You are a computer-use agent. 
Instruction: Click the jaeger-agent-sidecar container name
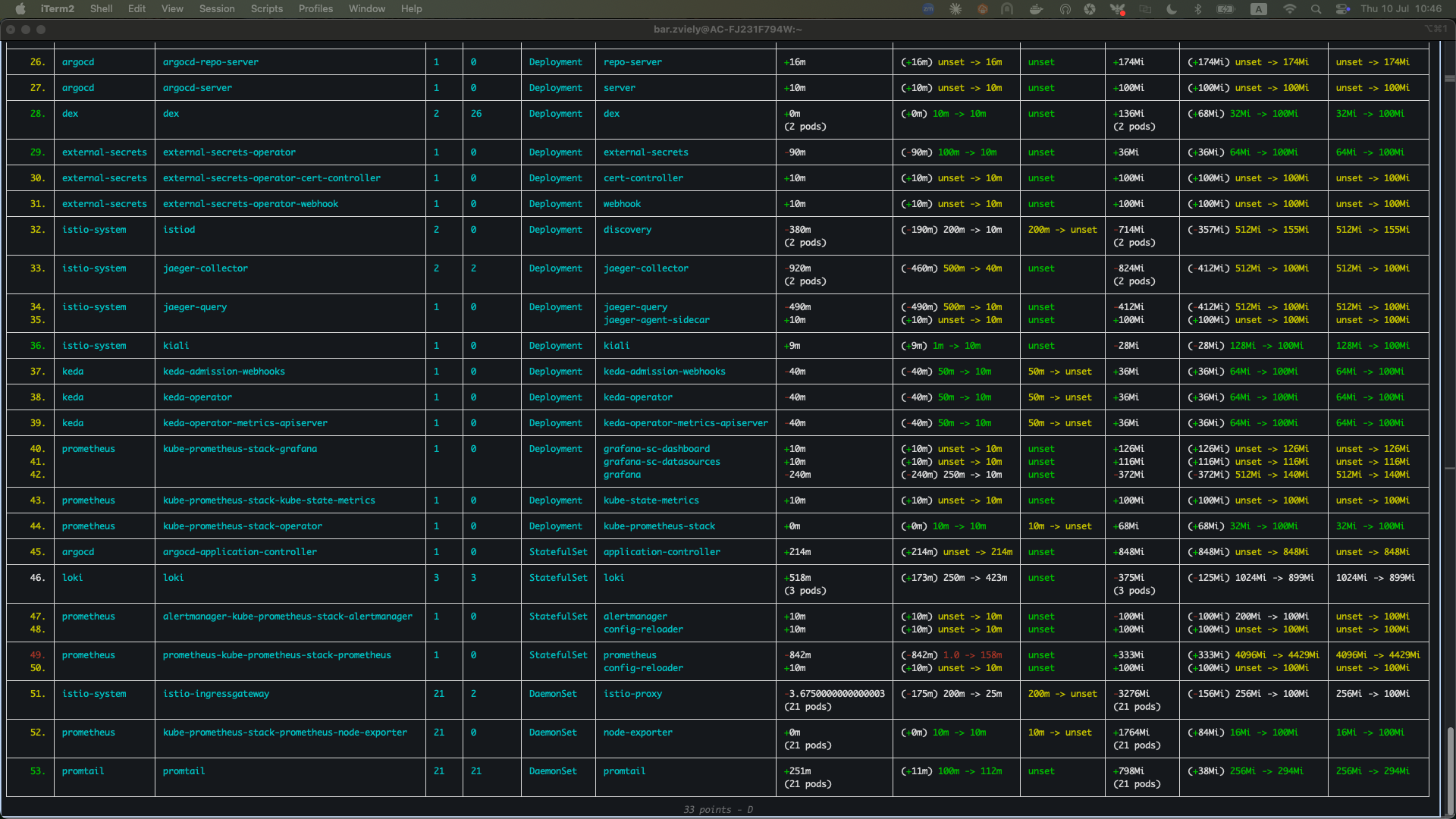click(x=657, y=320)
